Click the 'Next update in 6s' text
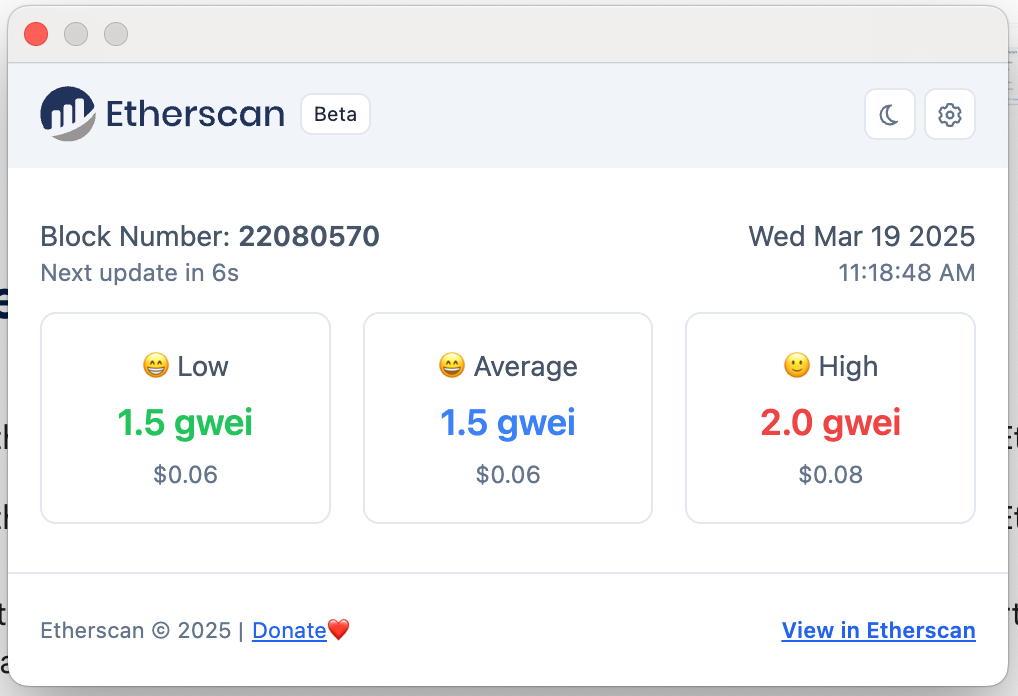The width and height of the screenshot is (1018, 696). [140, 273]
